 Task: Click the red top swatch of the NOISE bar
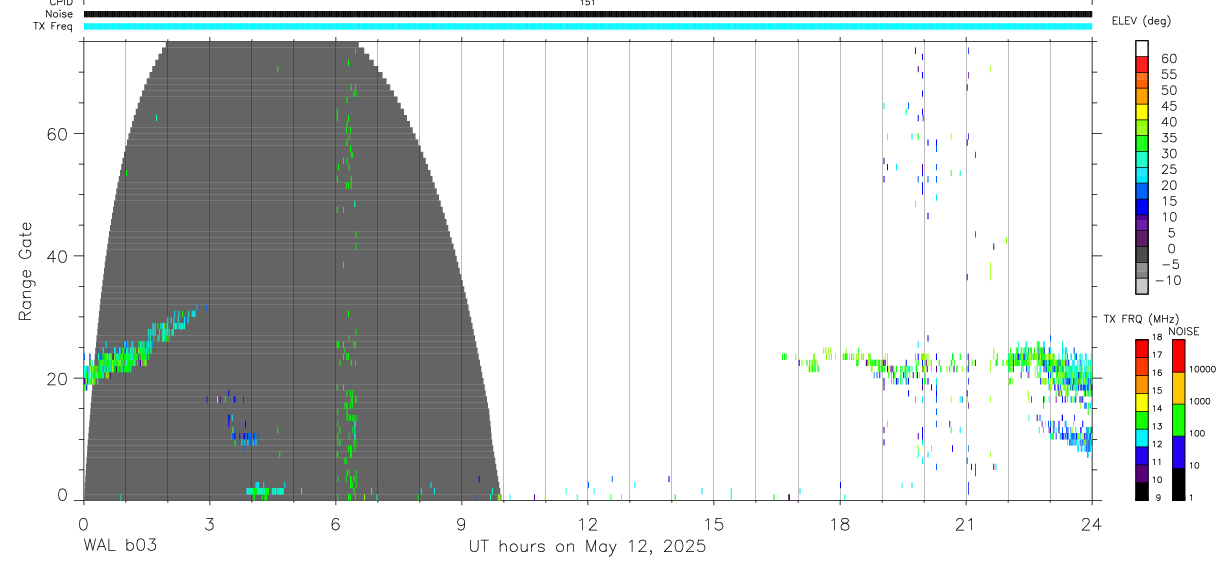coord(1178,356)
